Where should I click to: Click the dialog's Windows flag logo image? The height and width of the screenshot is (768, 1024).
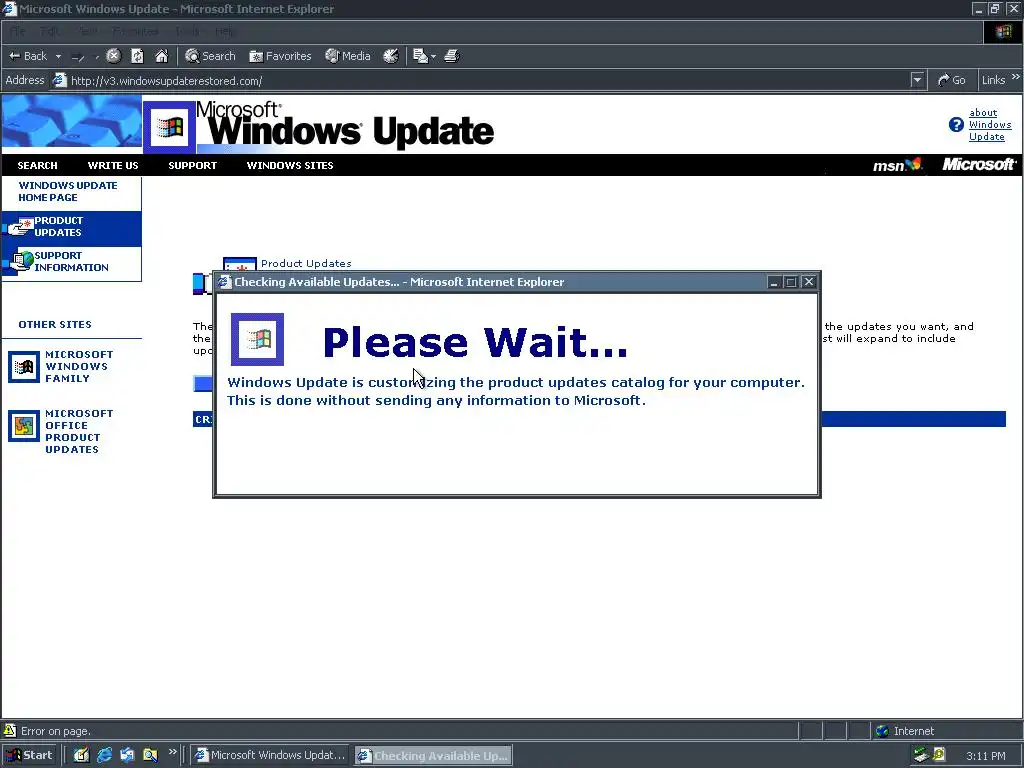tap(257, 339)
